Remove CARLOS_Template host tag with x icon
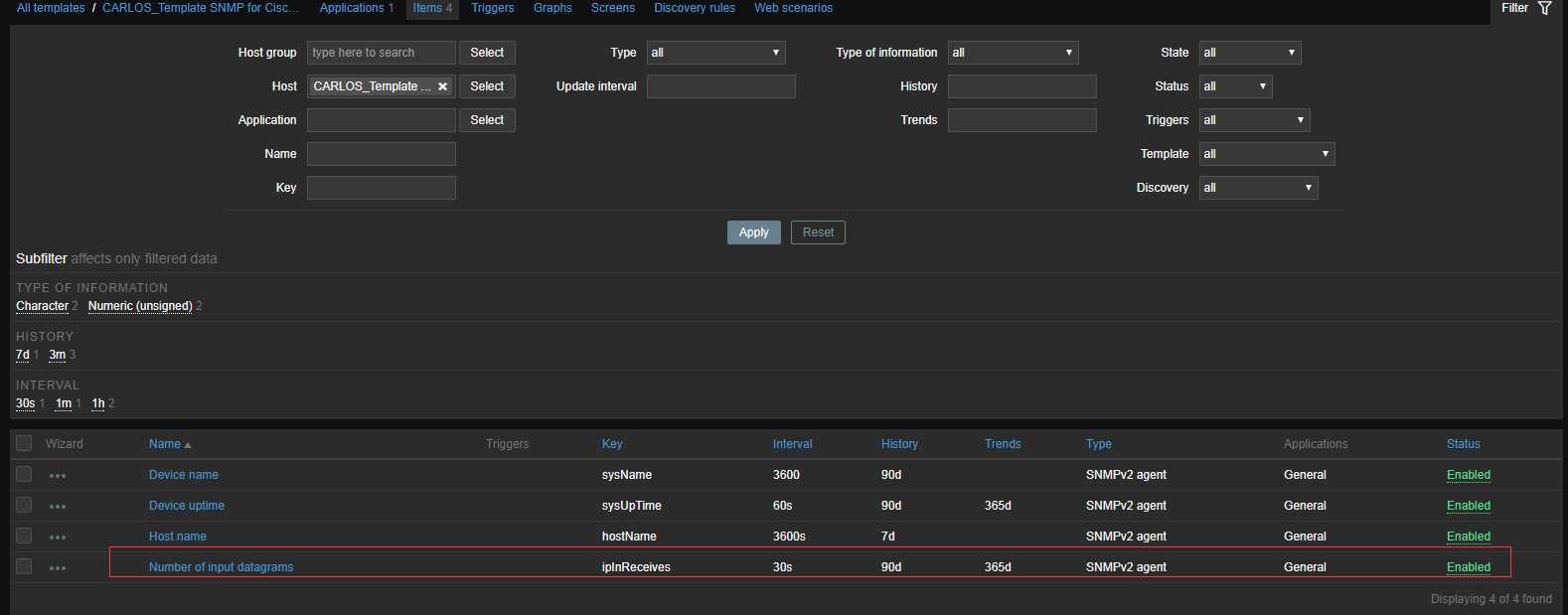1568x615 pixels. [443, 86]
